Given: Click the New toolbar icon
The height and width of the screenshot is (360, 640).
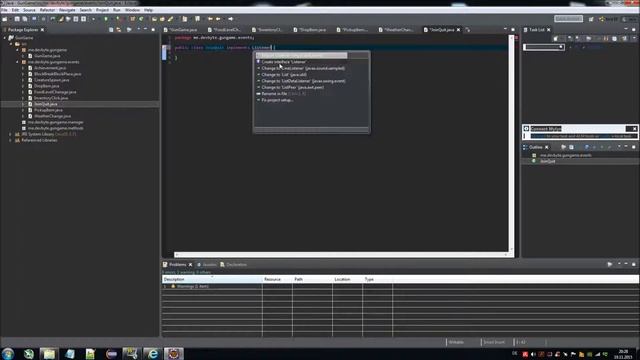Looking at the screenshot, I should [5, 19].
